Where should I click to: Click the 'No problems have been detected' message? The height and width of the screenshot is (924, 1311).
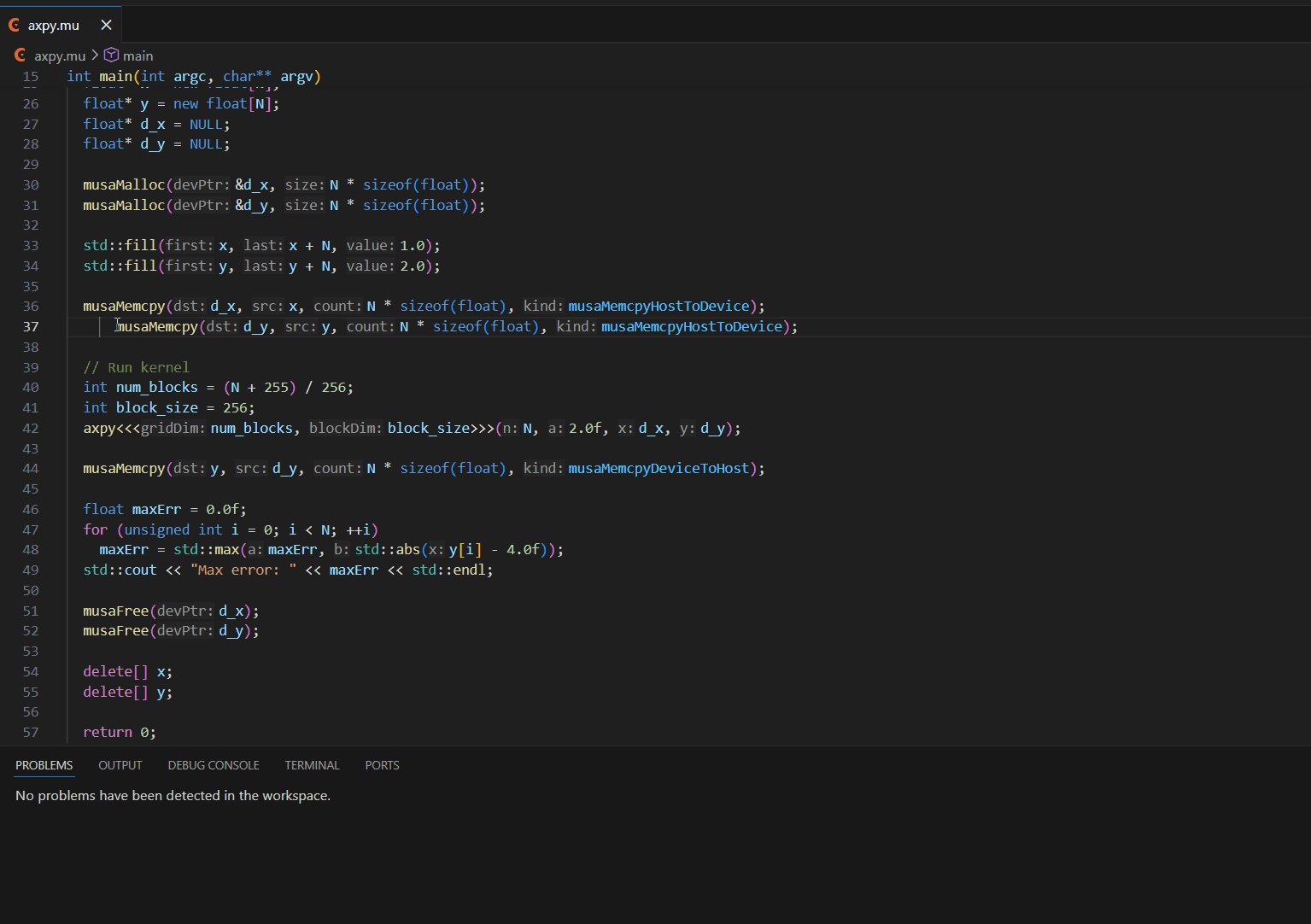click(x=173, y=795)
